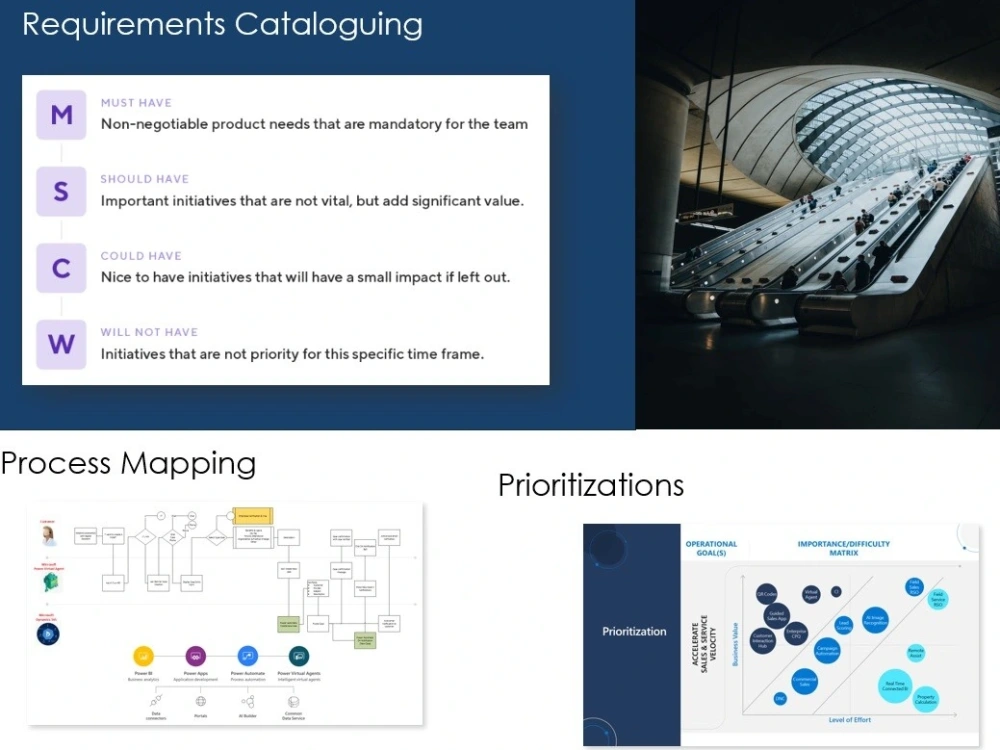Click the Microsoft Dynamics 365 icon
The image size is (1000, 750).
[48, 633]
